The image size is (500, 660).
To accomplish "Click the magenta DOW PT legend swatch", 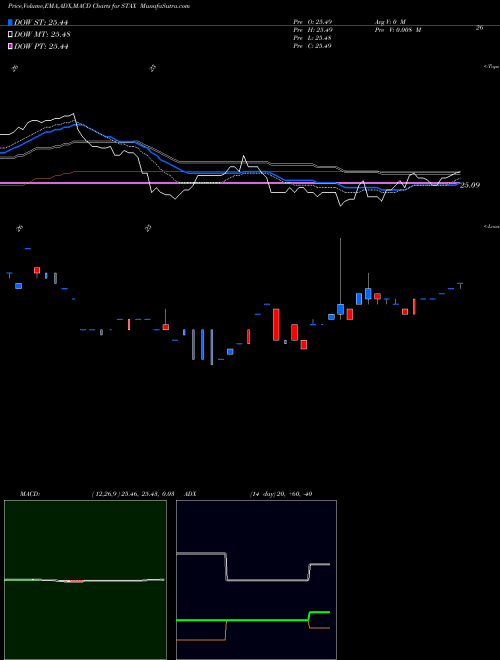I will pos(10,46).
